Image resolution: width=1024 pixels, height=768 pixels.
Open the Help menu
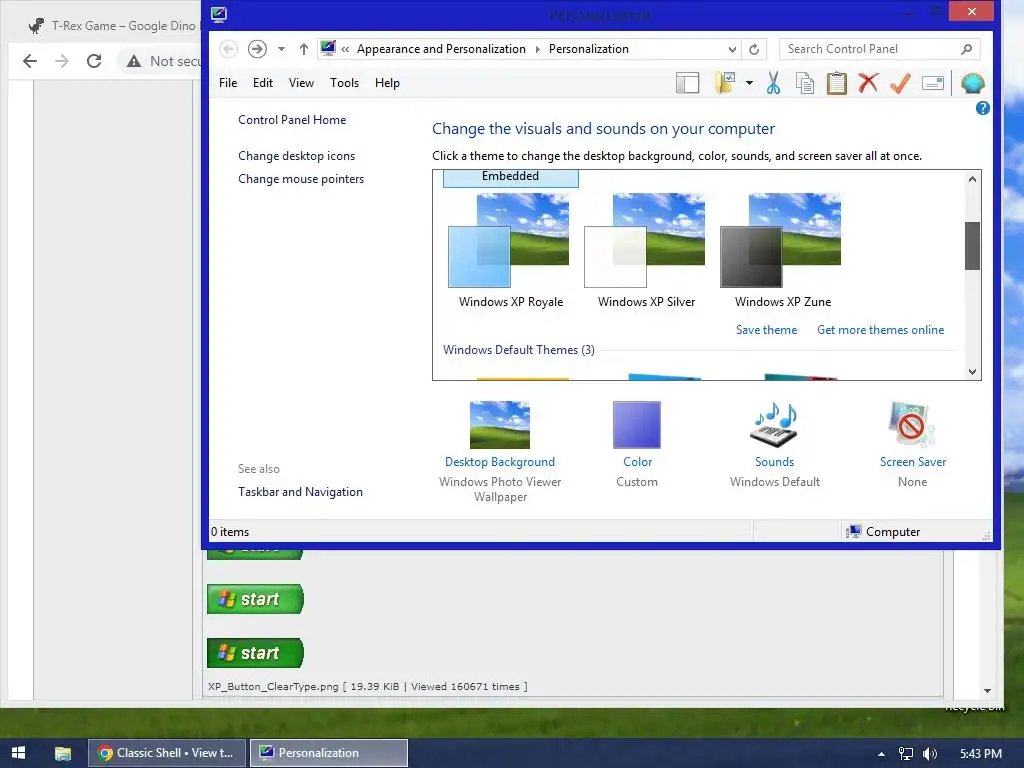(x=387, y=83)
